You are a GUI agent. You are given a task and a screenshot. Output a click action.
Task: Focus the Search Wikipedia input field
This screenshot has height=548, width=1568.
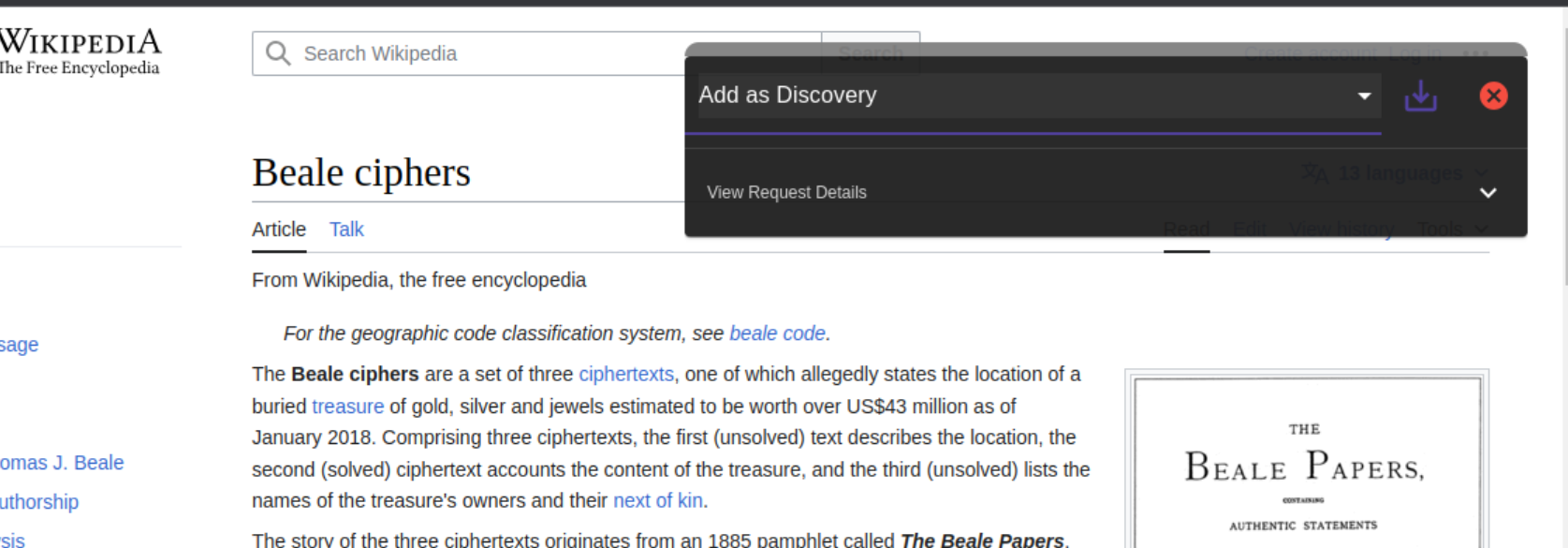coord(536,53)
